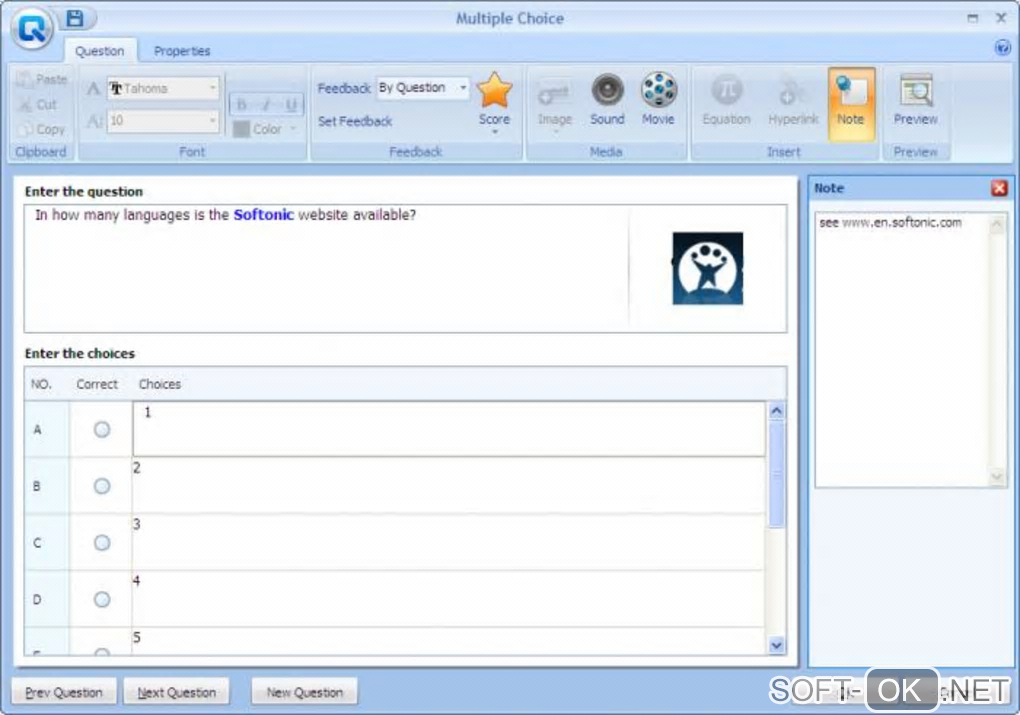The image size is (1020, 715).
Task: Open help via the round icon top-right
Action: click(x=1002, y=47)
